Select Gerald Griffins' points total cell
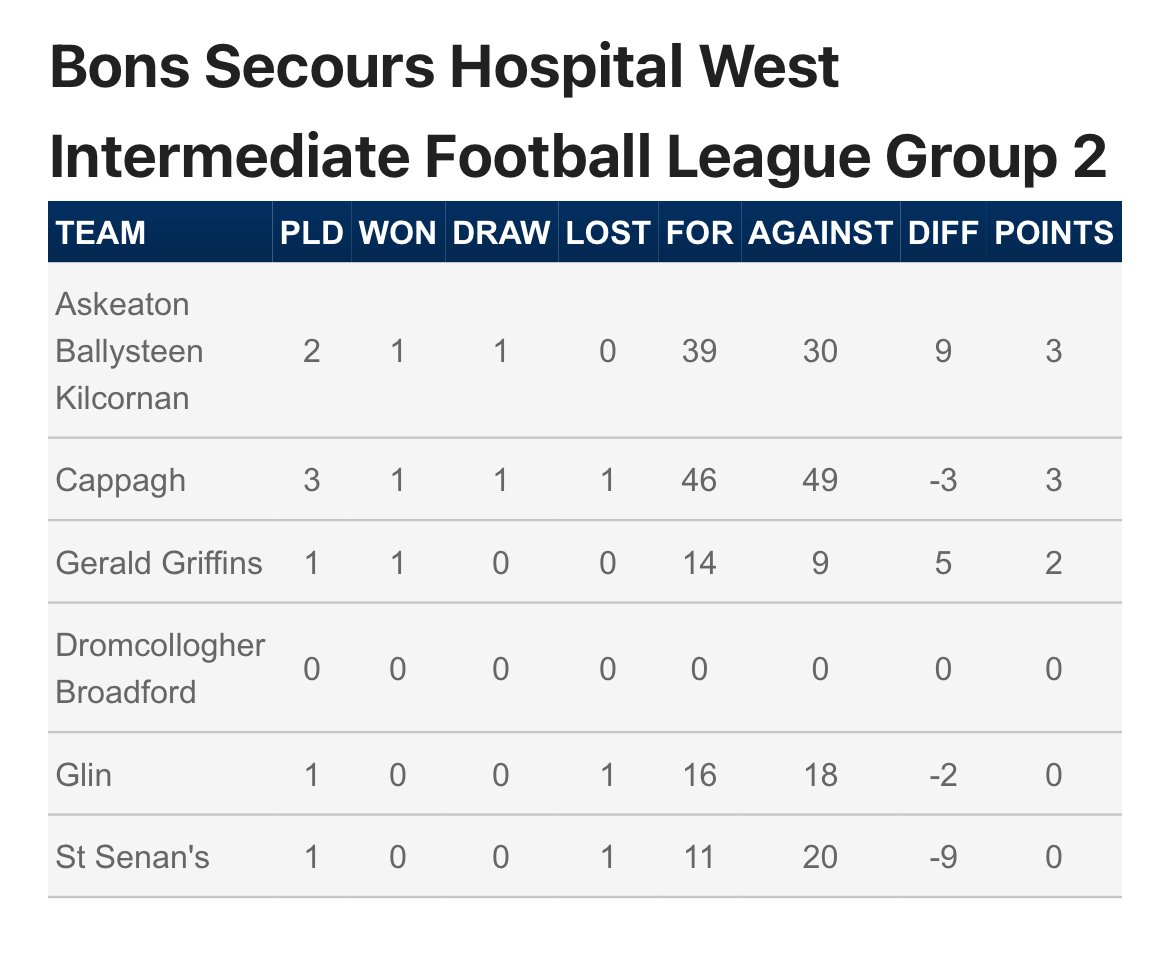The width and height of the screenshot is (1170, 958). 1053,563
